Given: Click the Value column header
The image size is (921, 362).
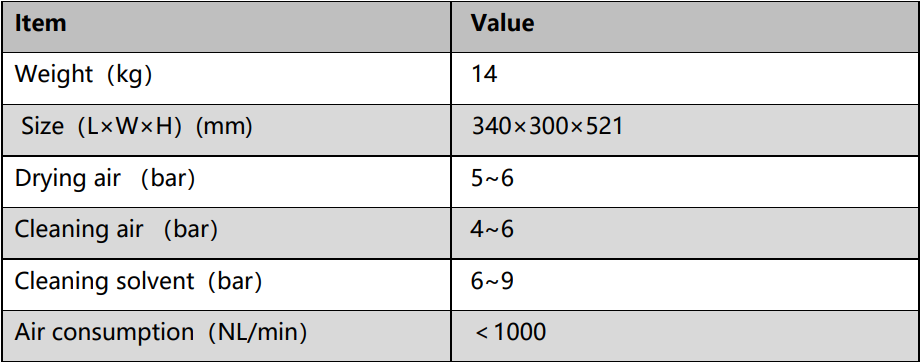Looking at the screenshot, I should (x=503, y=24).
